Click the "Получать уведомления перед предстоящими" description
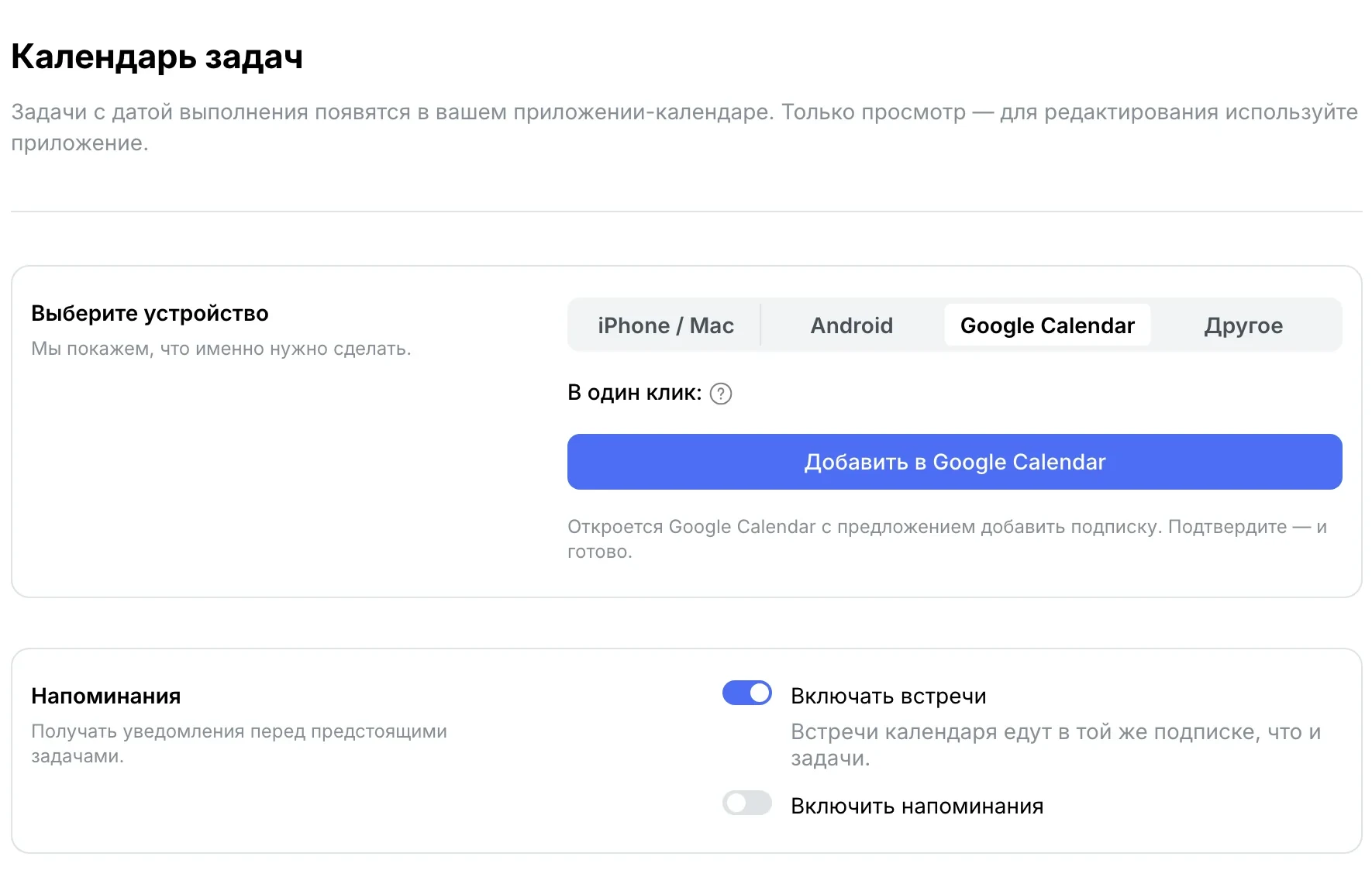This screenshot has width=1372, height=891. point(239,744)
